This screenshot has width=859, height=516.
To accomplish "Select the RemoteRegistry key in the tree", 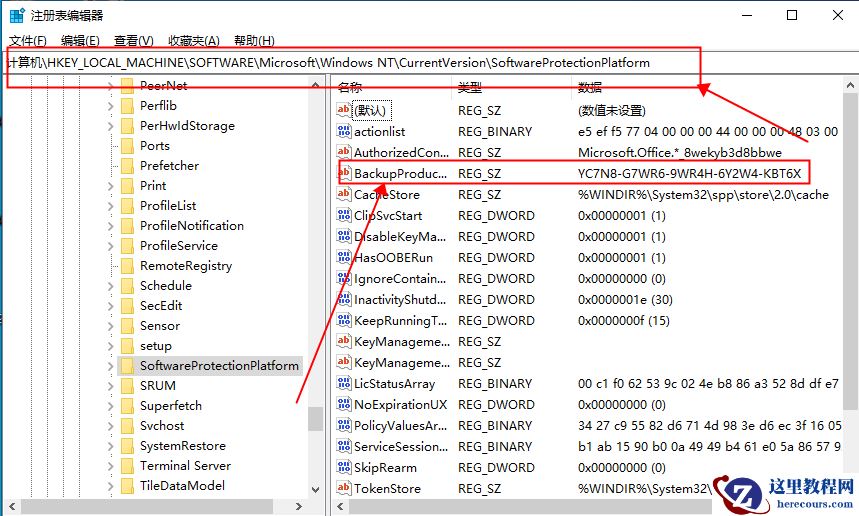I will (186, 266).
